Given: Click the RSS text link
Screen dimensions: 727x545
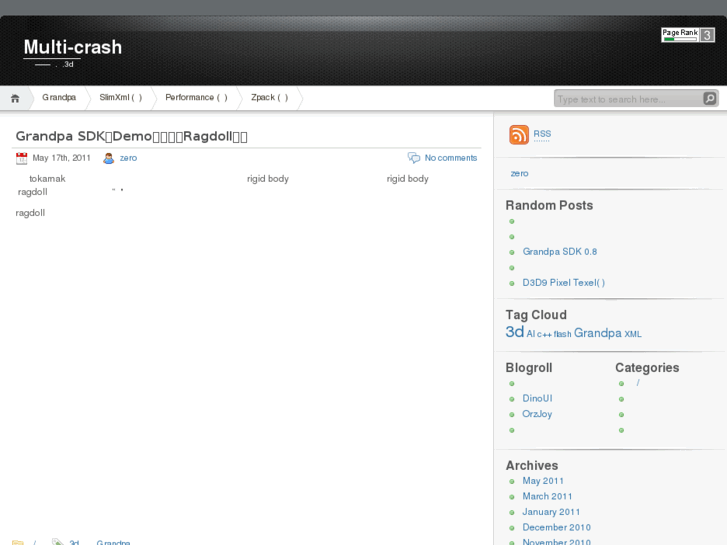Looking at the screenshot, I should [542, 134].
